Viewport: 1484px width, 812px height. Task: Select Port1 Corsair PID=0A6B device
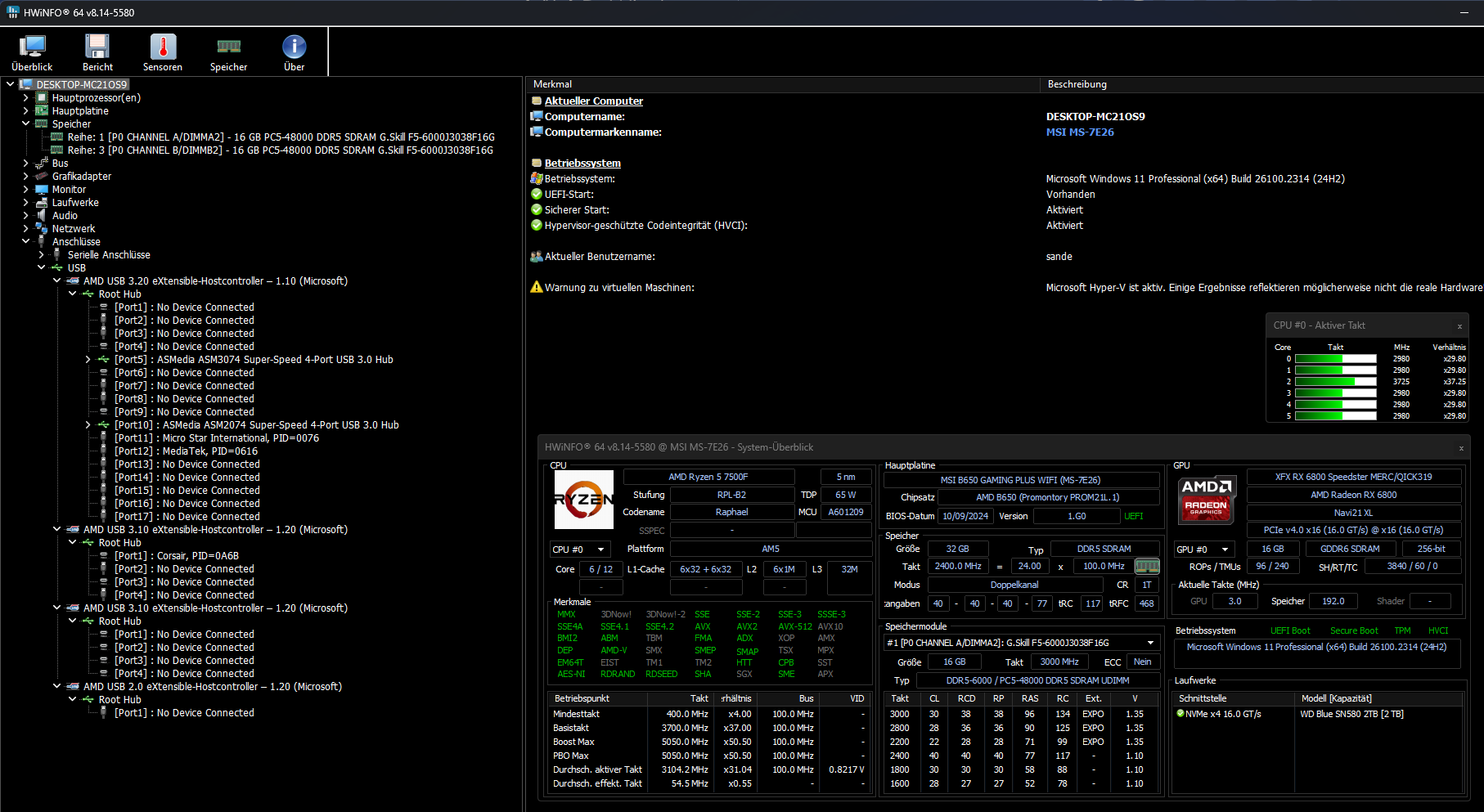(x=177, y=556)
